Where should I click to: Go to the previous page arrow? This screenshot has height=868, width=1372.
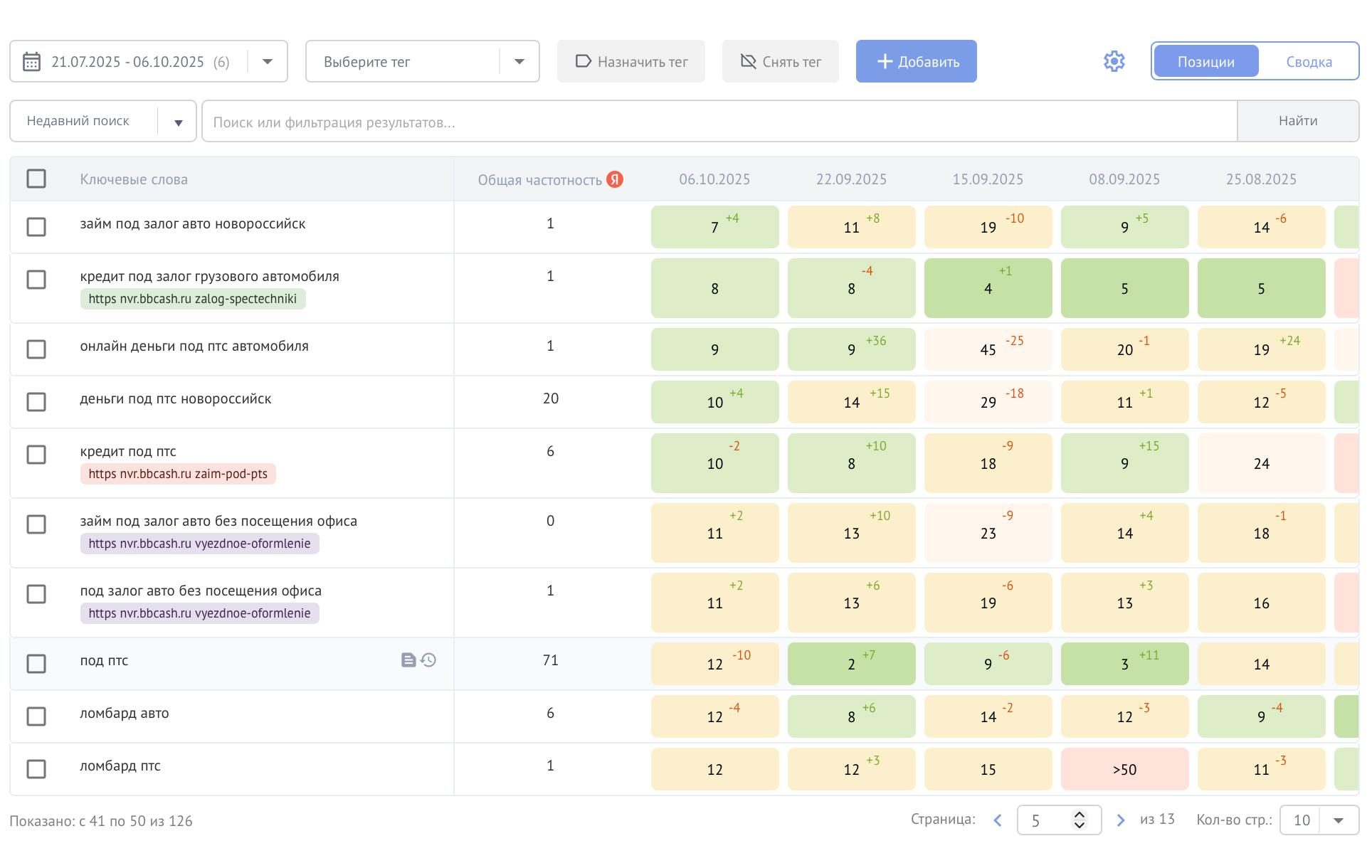[998, 820]
